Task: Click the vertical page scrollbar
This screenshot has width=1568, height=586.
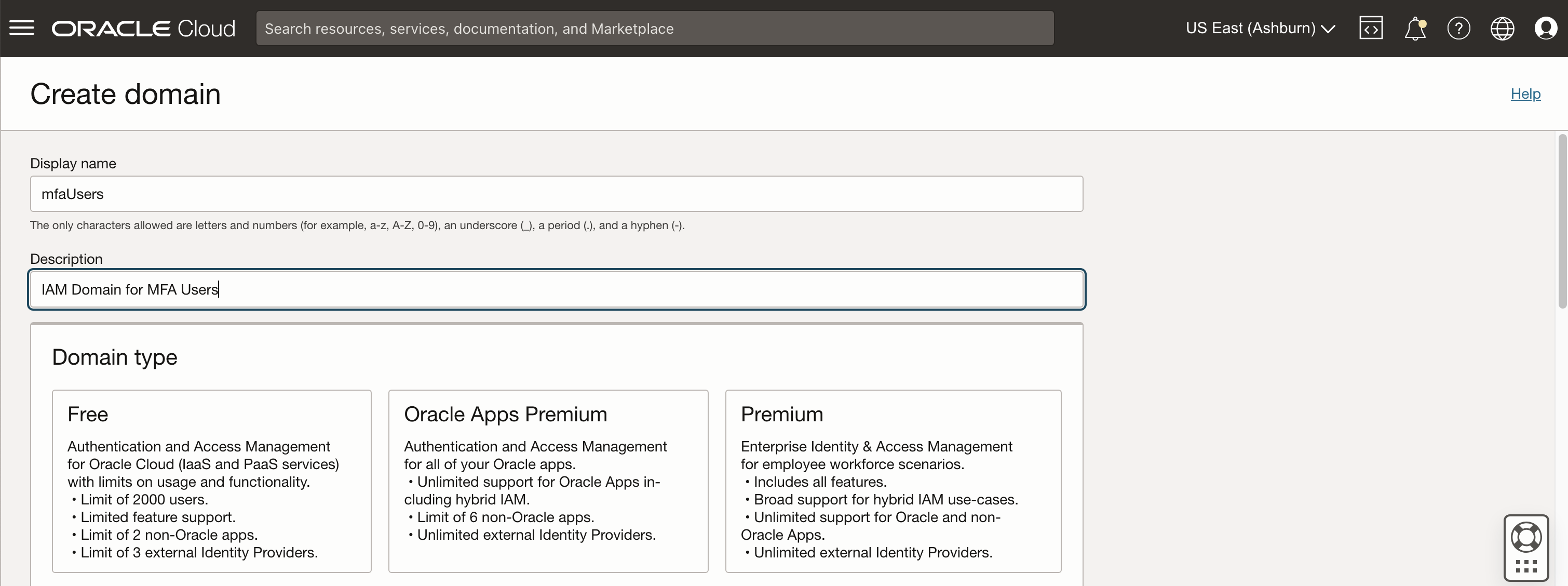Action: pyautogui.click(x=1562, y=220)
